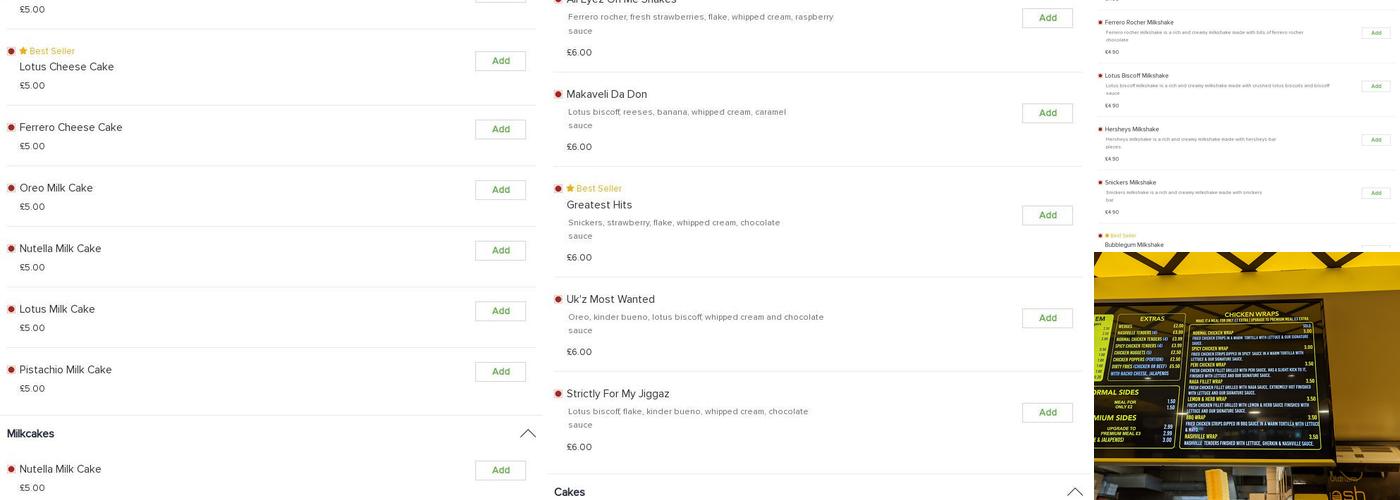Select the Cakes category header

(x=569, y=492)
